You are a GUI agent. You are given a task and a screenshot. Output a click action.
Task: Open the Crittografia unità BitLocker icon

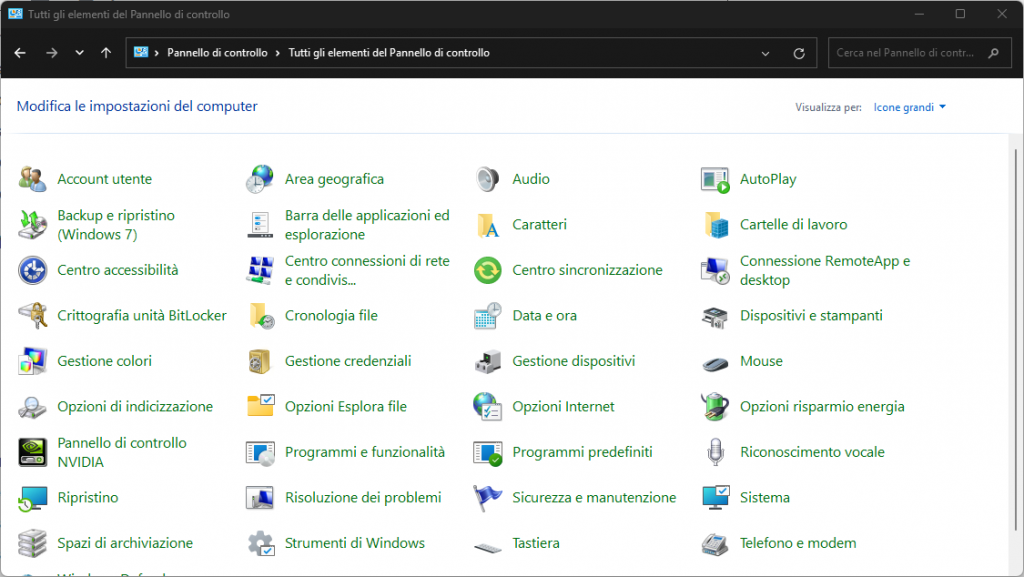point(33,316)
